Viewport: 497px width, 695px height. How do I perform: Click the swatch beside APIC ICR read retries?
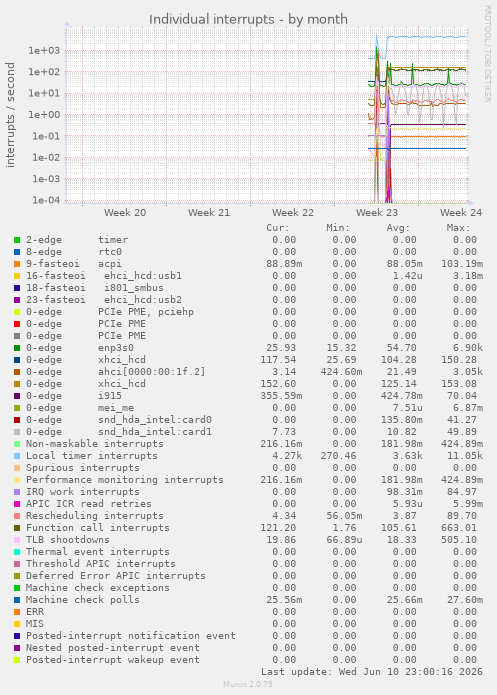pyautogui.click(x=17, y=504)
